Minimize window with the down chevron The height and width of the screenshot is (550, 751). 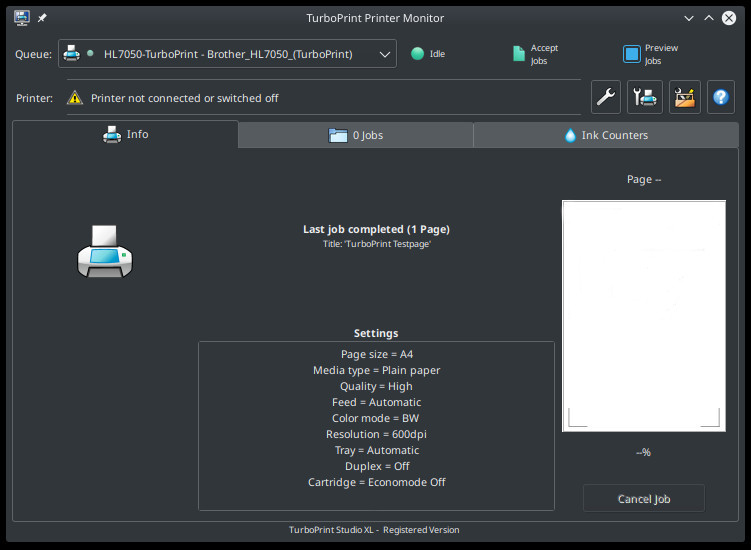(689, 18)
